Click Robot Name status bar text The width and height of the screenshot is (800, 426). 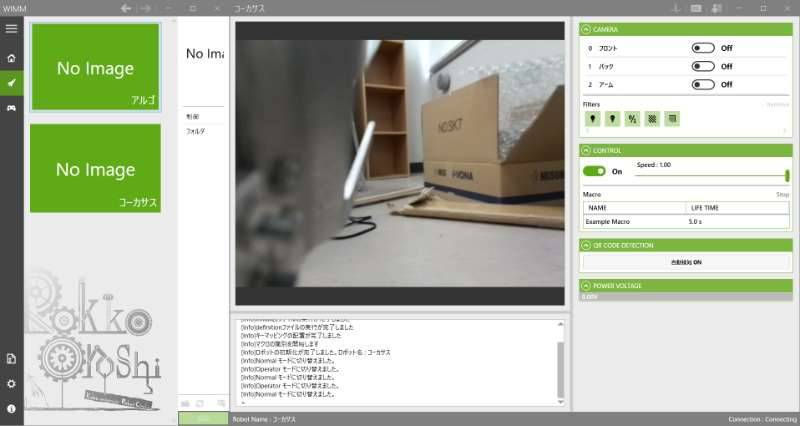pyautogui.click(x=264, y=419)
